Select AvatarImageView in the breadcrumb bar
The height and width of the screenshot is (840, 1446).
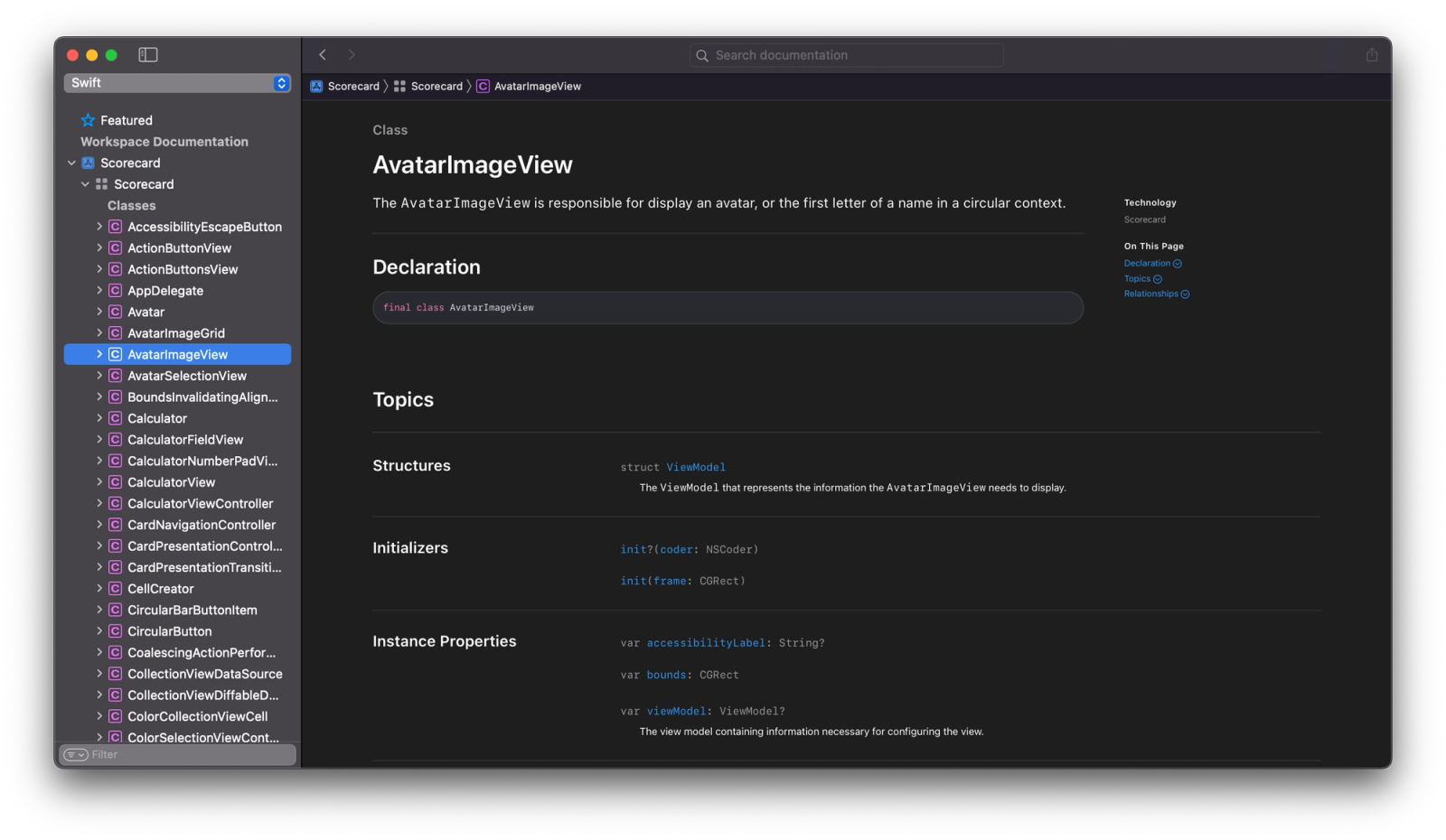click(537, 87)
